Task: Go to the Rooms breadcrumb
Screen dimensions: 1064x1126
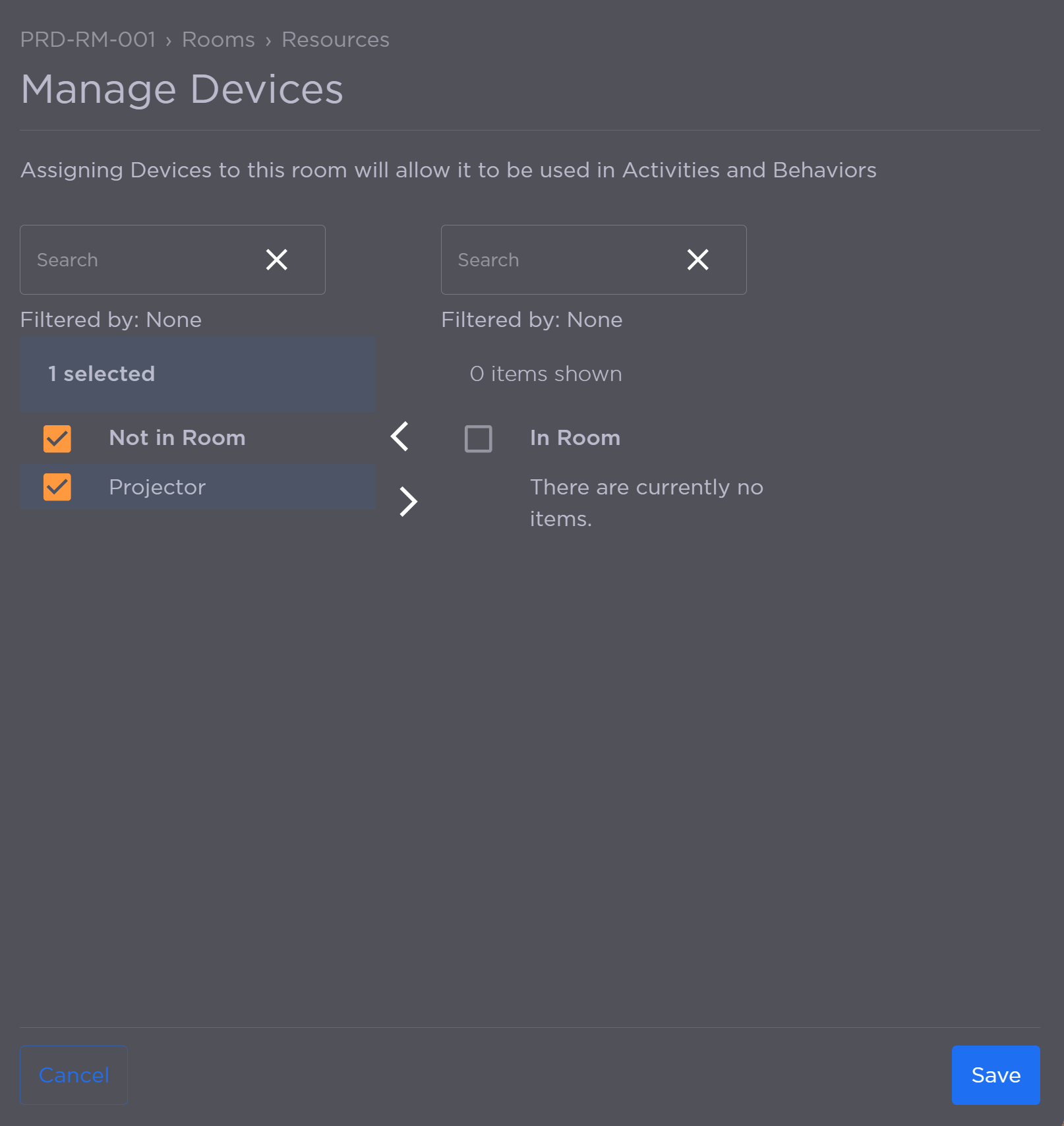Action: [x=218, y=40]
